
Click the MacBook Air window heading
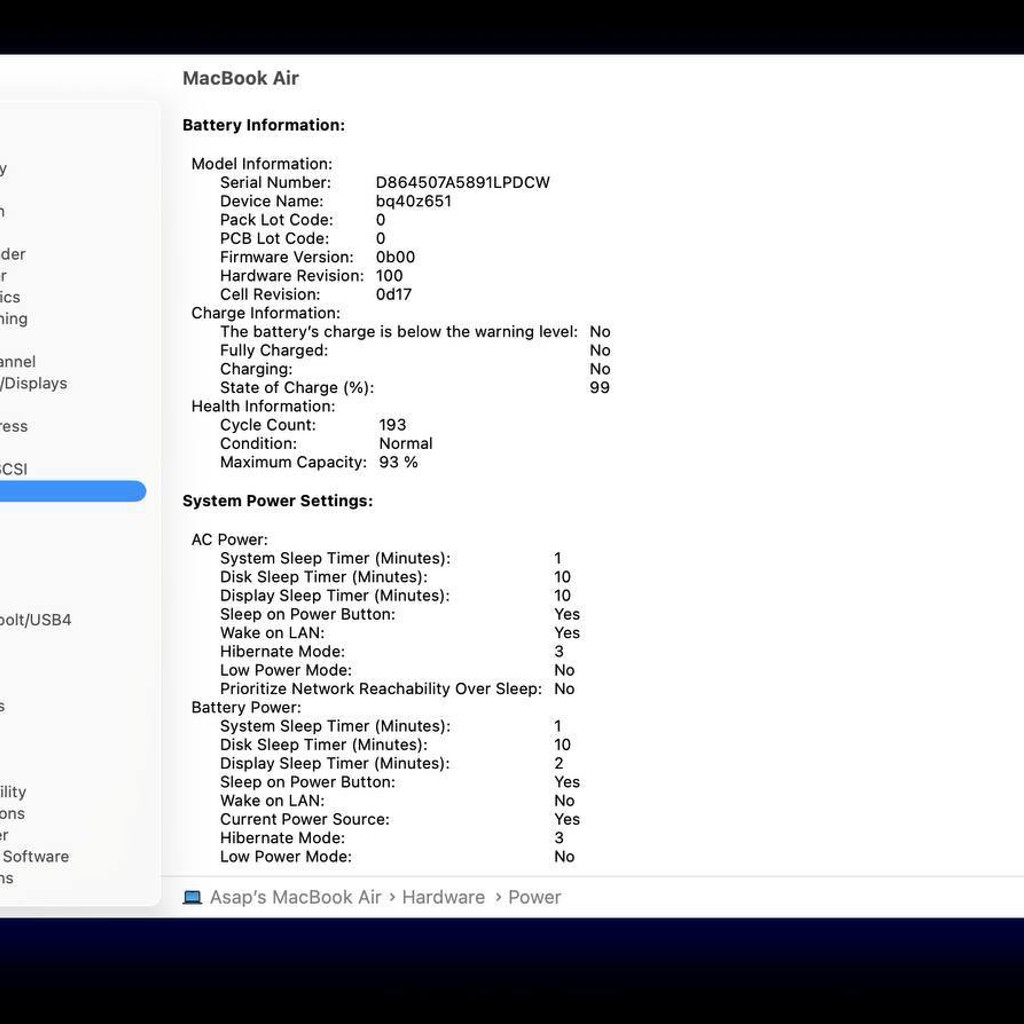pos(240,78)
